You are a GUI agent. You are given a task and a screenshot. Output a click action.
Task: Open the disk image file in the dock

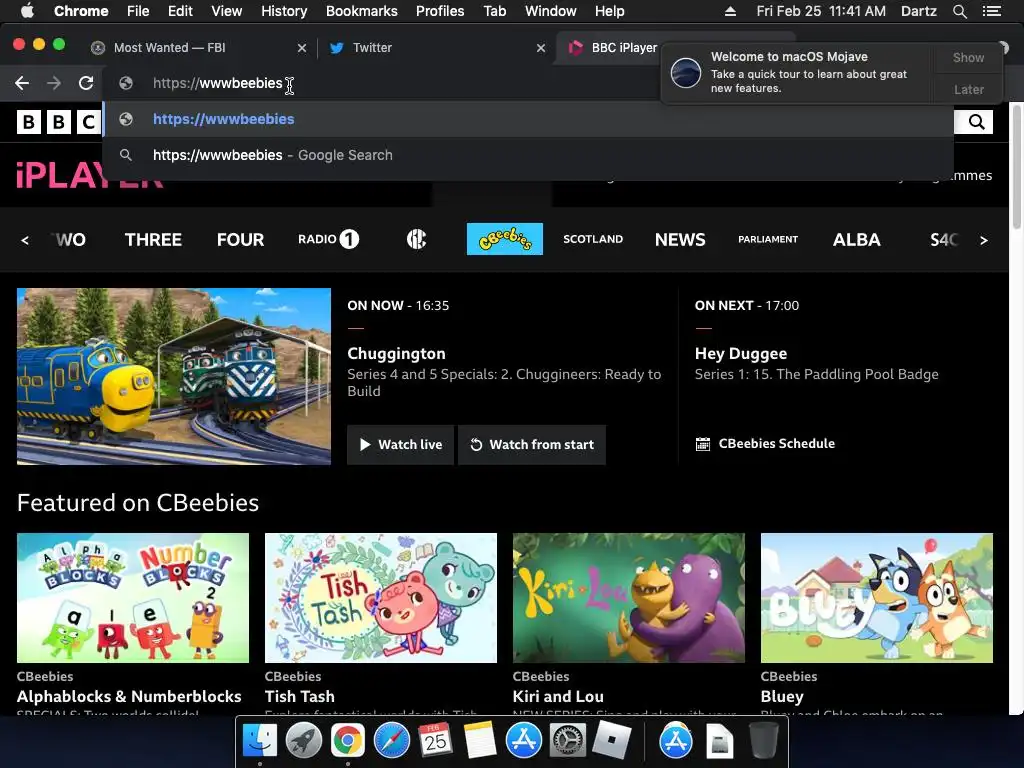click(x=719, y=741)
